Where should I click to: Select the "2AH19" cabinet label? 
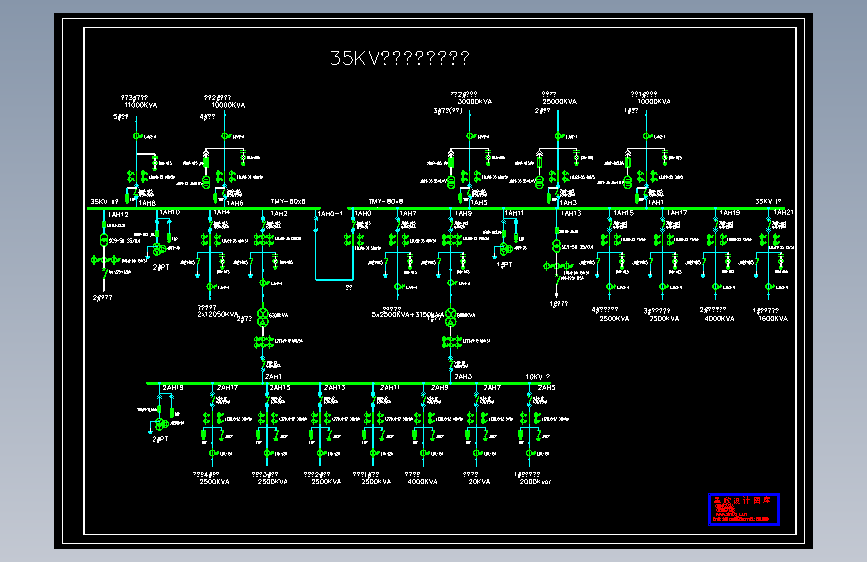[173, 388]
